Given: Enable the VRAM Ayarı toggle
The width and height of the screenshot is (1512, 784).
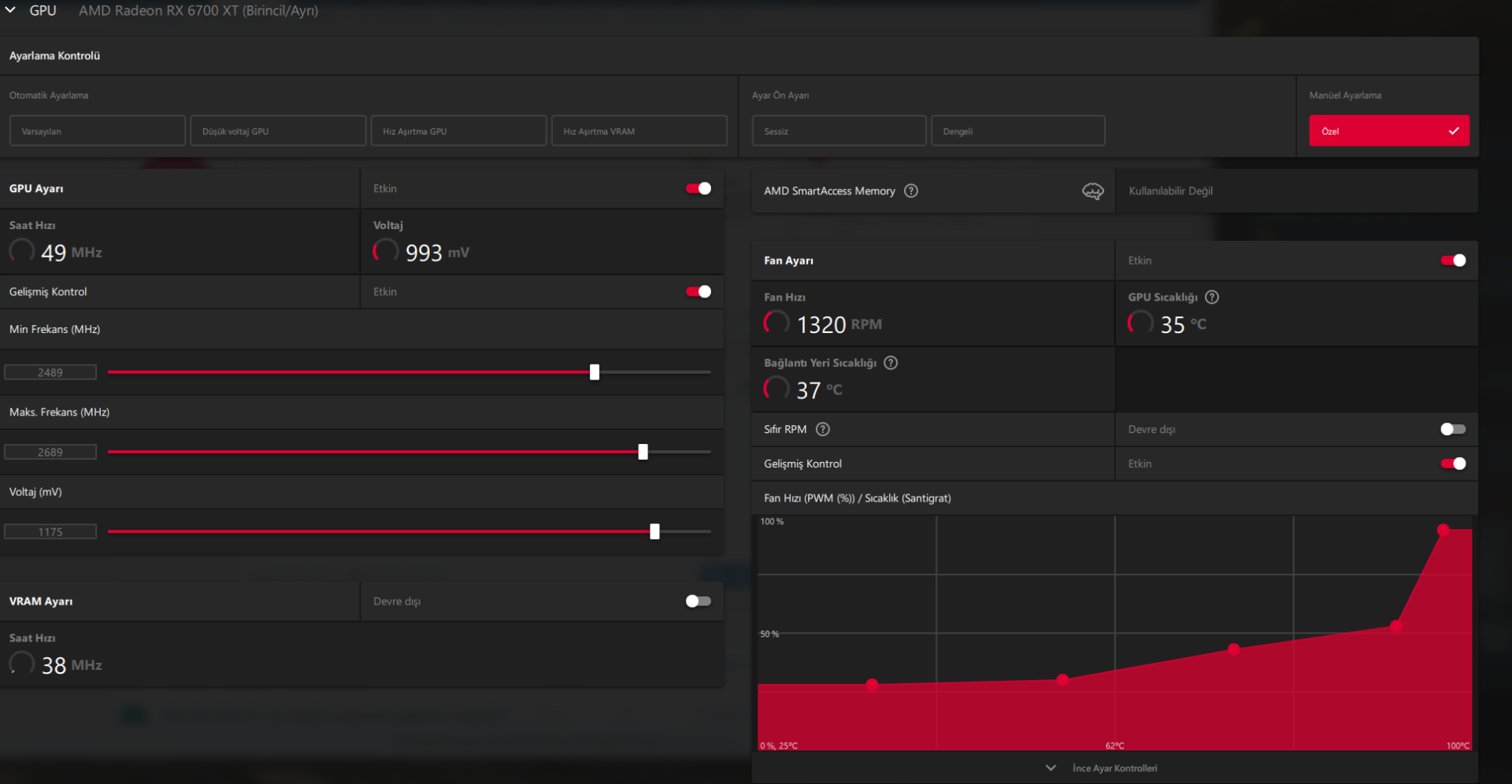Looking at the screenshot, I should click(x=699, y=601).
